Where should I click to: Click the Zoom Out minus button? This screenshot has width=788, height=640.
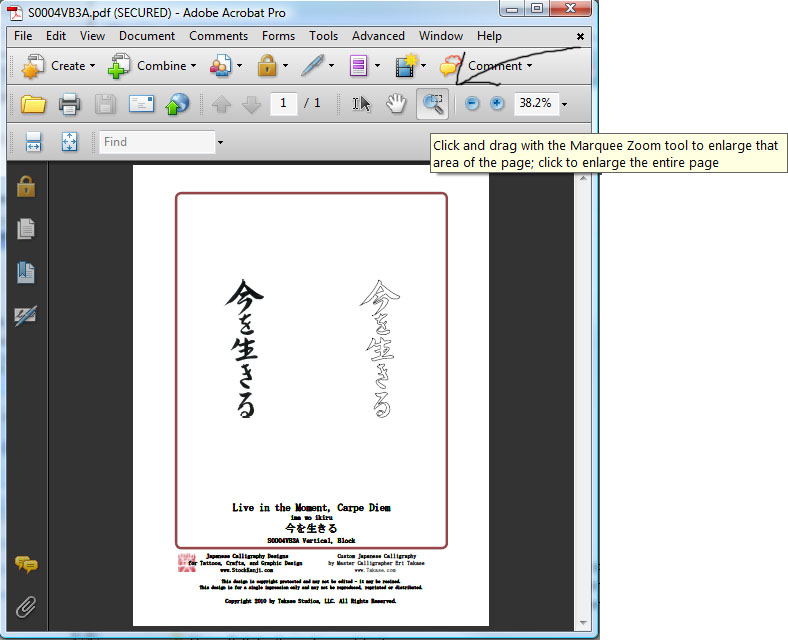(x=472, y=103)
